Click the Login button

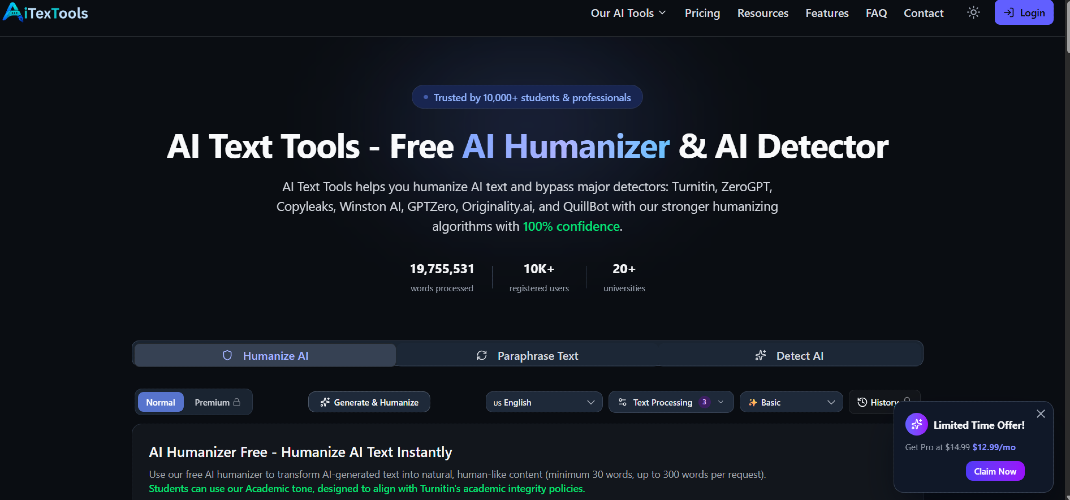pos(1024,13)
